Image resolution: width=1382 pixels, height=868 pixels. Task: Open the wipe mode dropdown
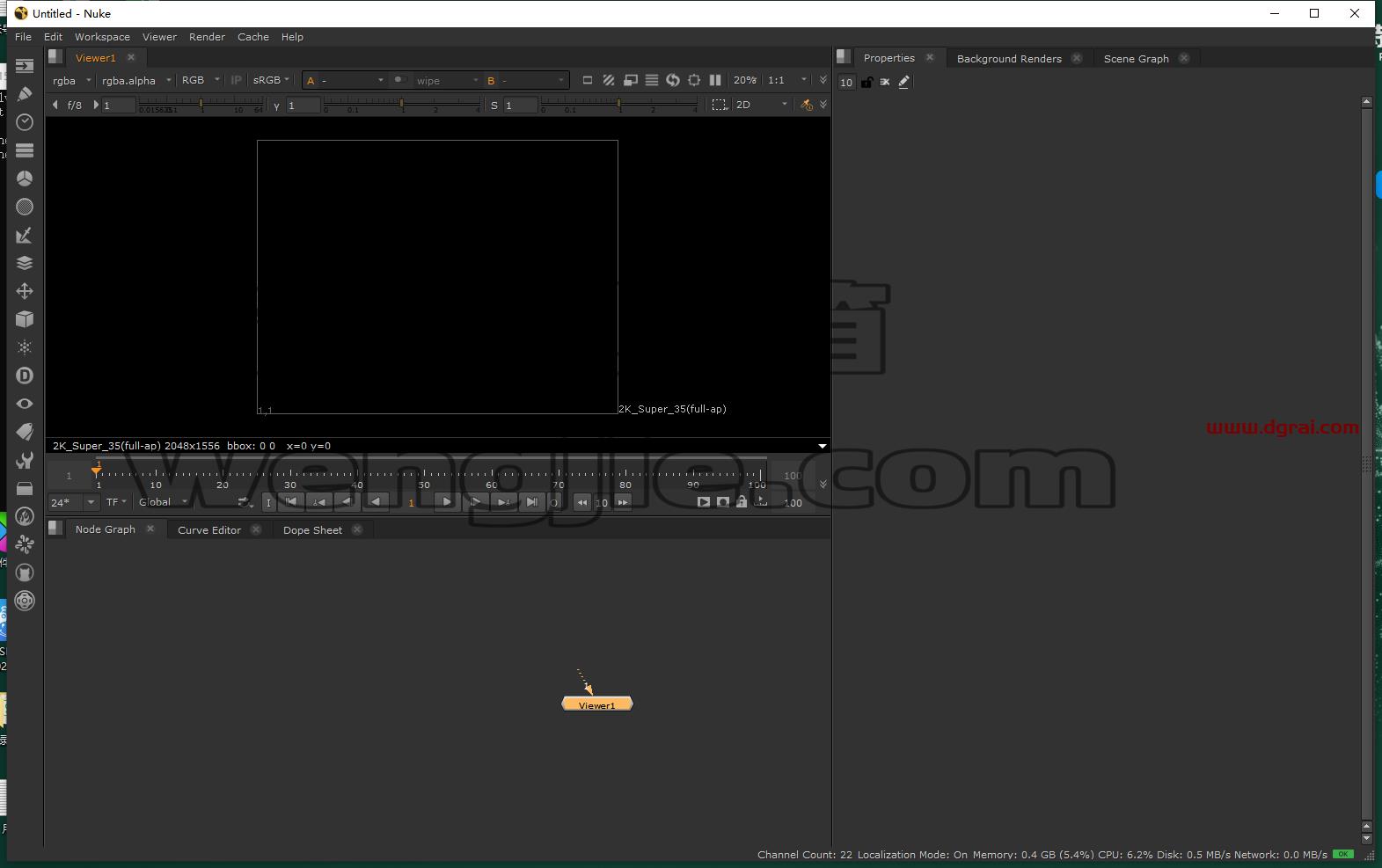tap(447, 80)
